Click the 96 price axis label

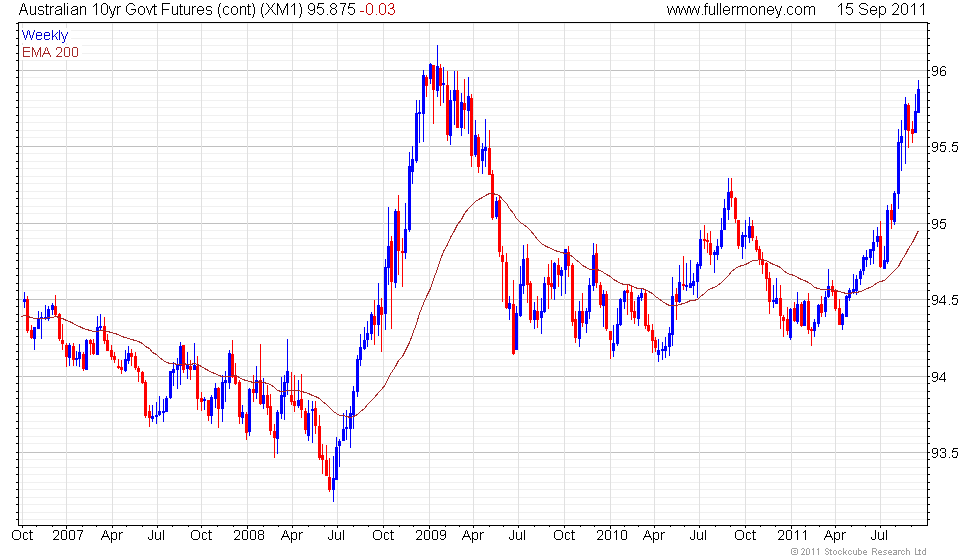coord(939,71)
